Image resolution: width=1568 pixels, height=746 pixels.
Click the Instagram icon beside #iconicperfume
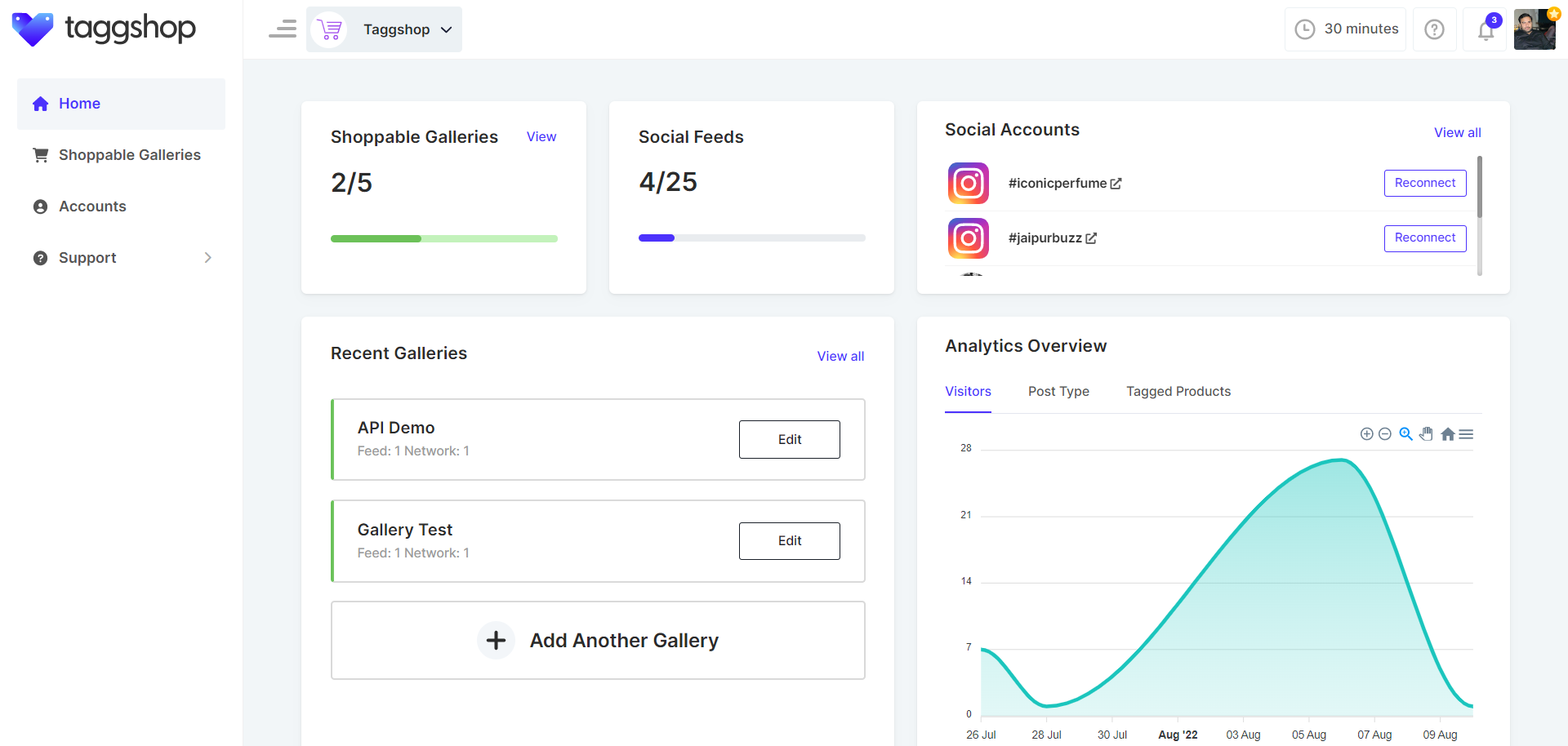[x=968, y=183]
